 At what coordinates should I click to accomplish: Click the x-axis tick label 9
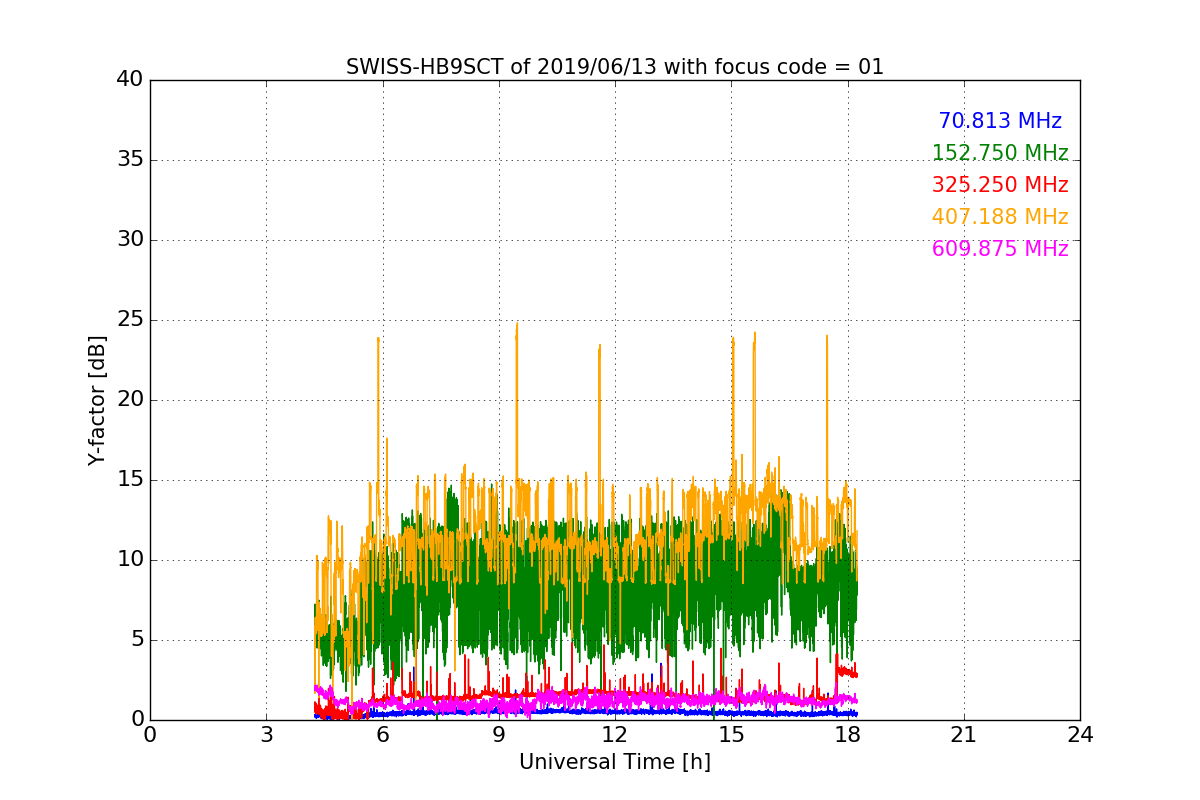(x=499, y=735)
